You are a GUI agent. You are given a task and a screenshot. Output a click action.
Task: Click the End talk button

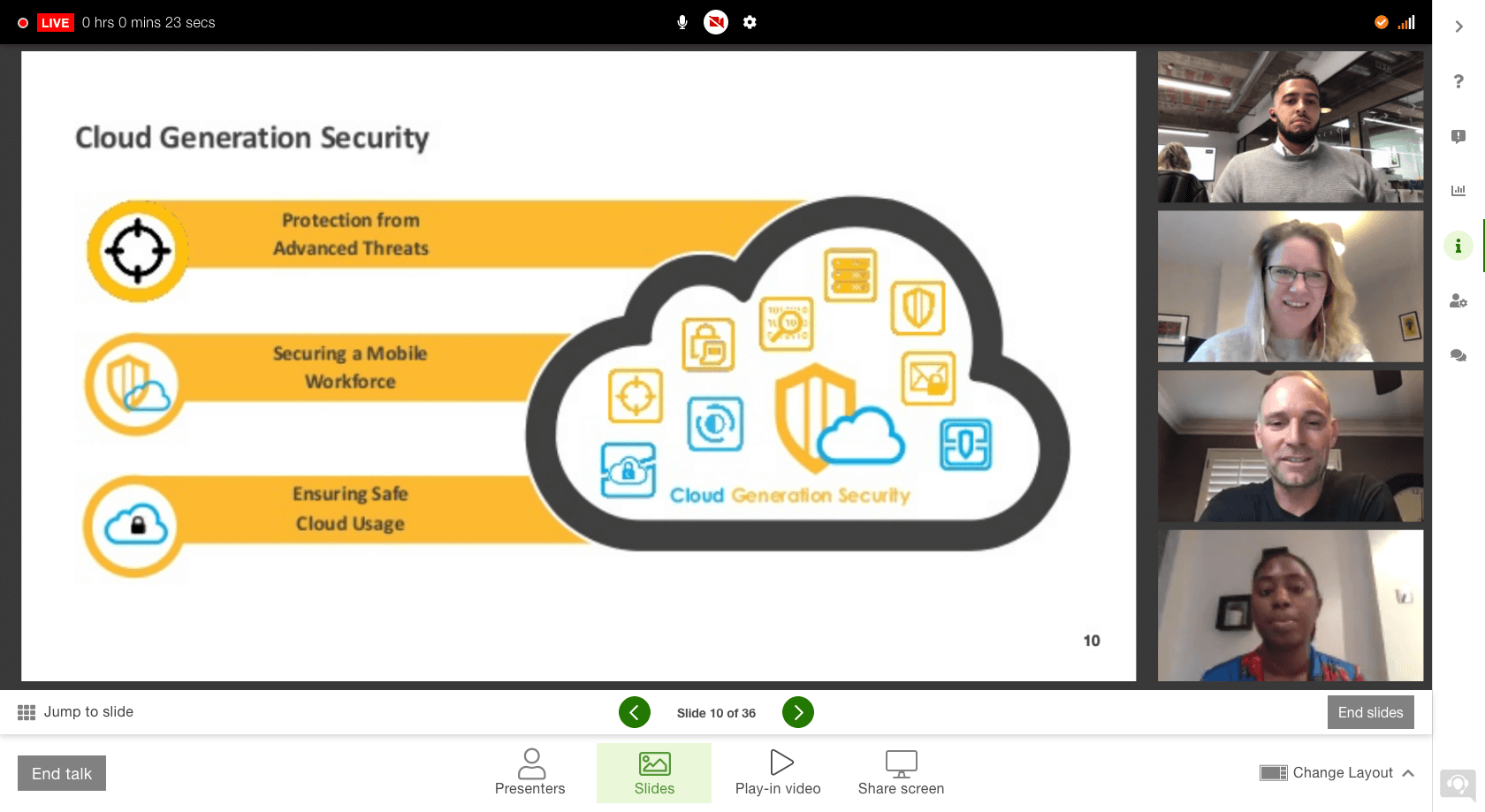[62, 773]
